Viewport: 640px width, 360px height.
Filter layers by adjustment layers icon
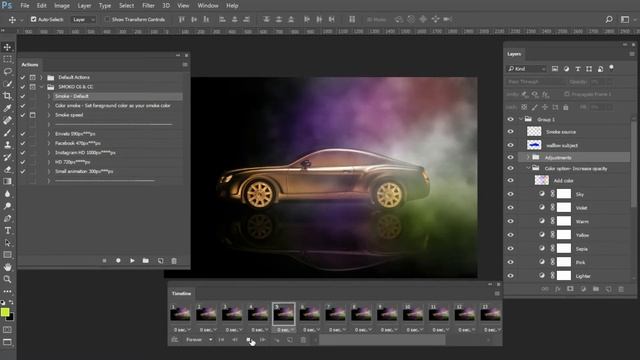point(566,69)
